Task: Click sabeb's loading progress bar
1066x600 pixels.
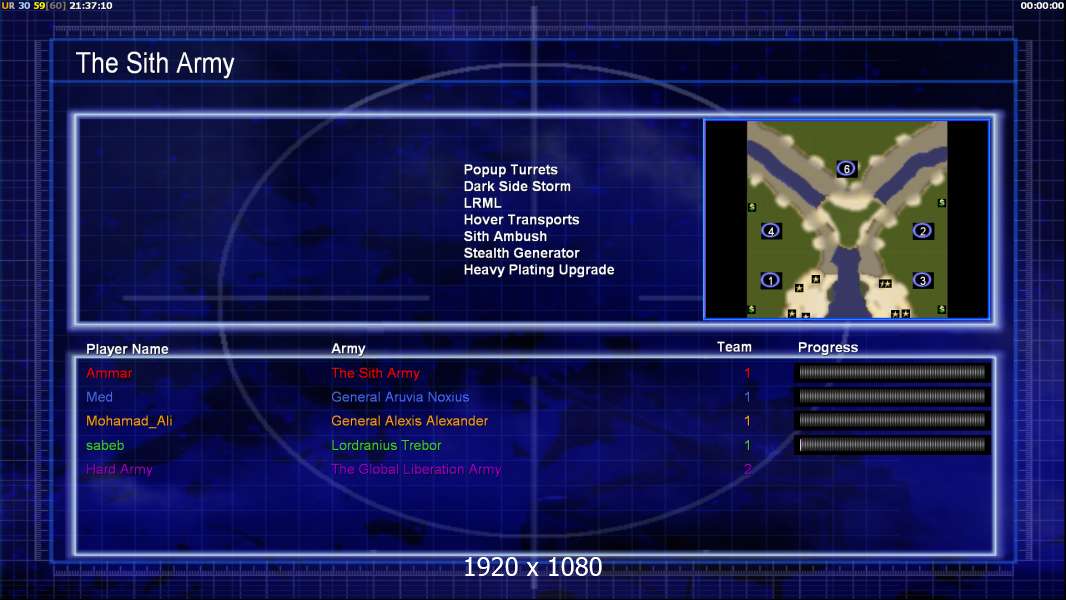Action: pyautogui.click(x=892, y=445)
